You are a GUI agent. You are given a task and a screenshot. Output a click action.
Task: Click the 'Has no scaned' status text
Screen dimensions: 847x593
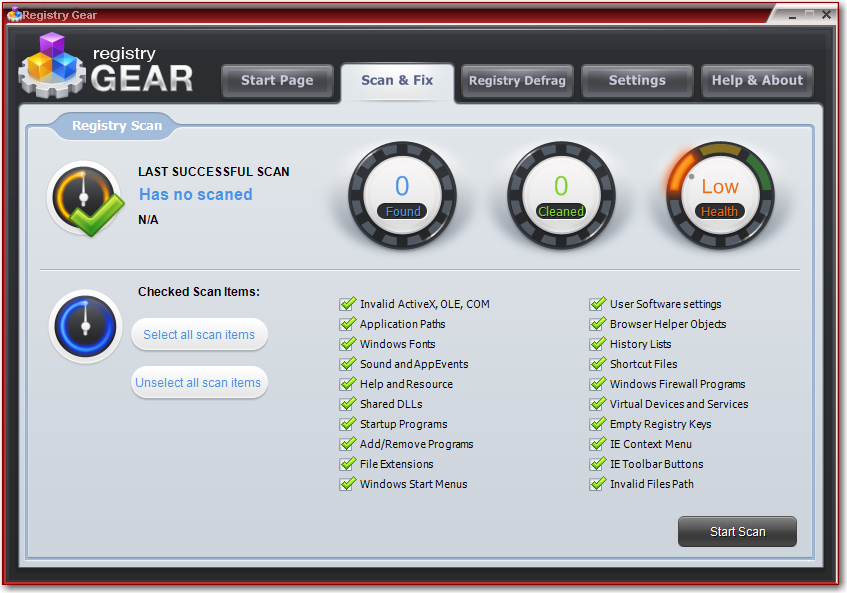point(196,194)
